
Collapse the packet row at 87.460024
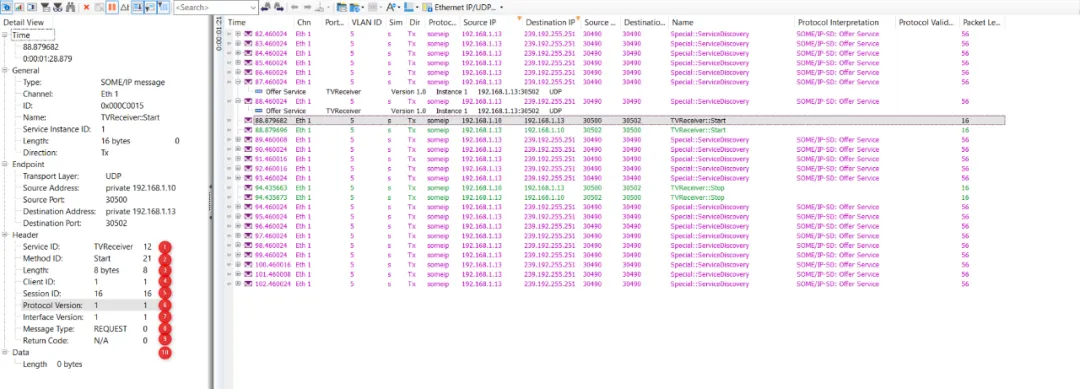(x=238, y=81)
